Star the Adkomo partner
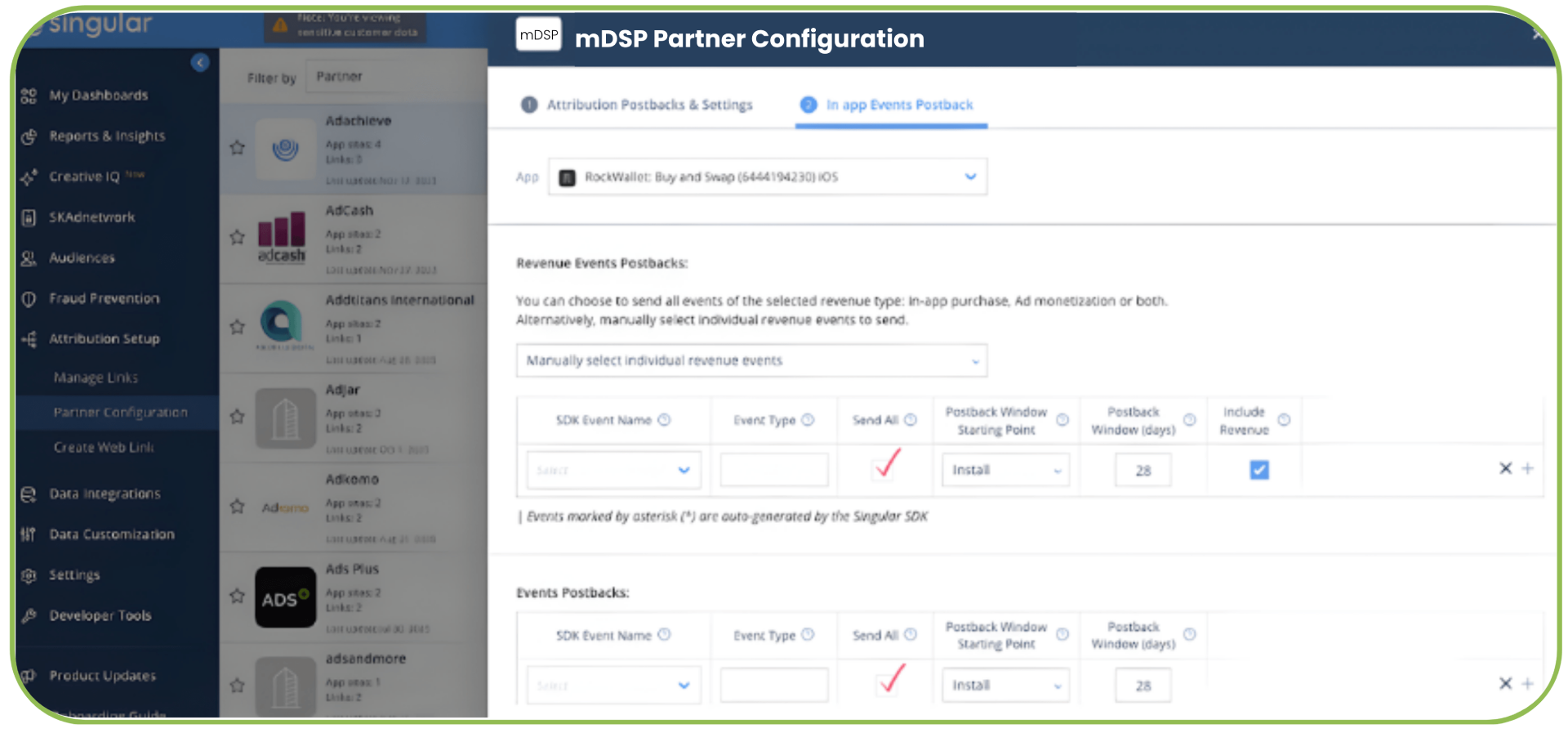 click(x=238, y=507)
